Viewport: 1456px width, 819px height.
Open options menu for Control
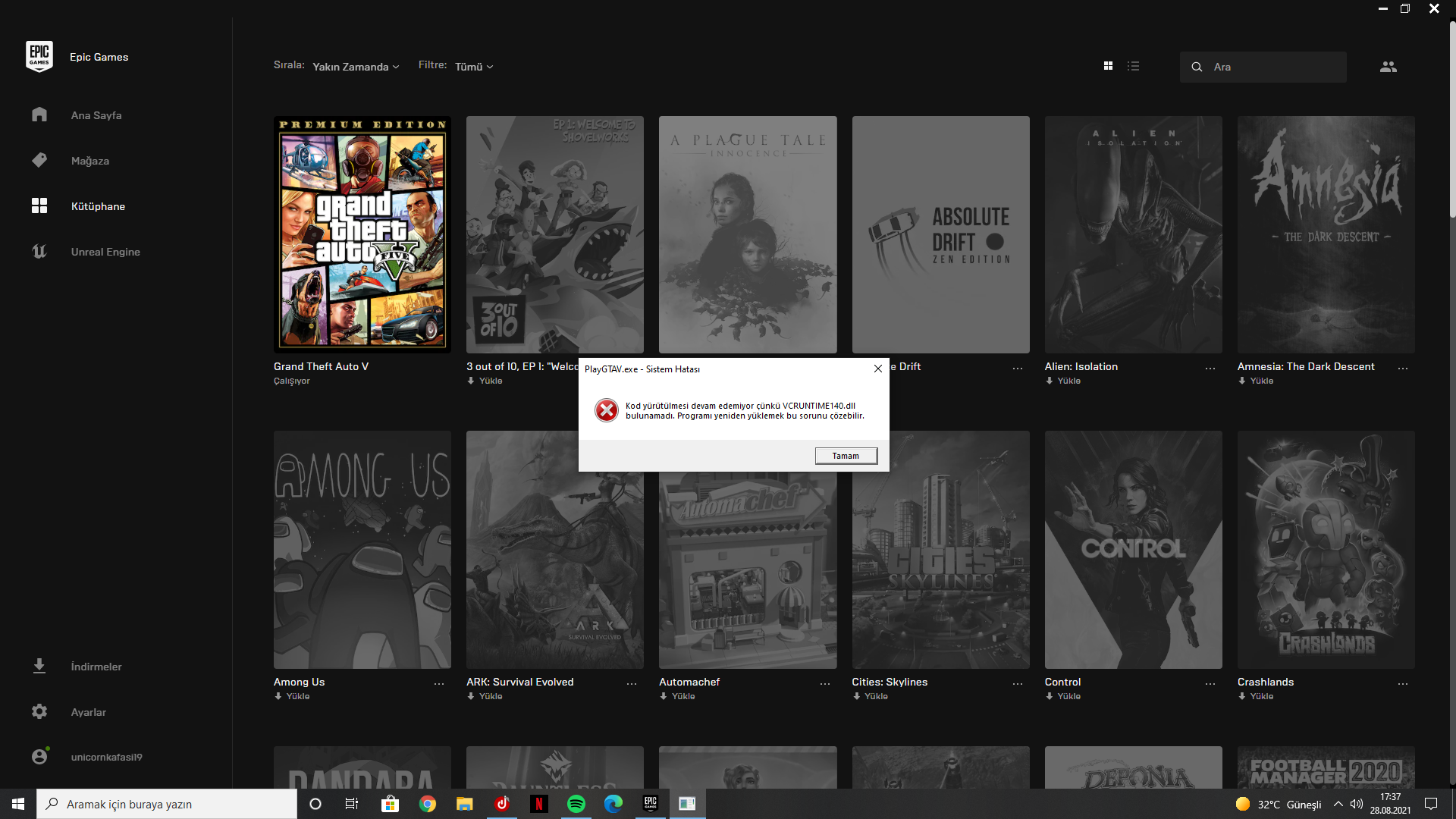pyautogui.click(x=1210, y=684)
